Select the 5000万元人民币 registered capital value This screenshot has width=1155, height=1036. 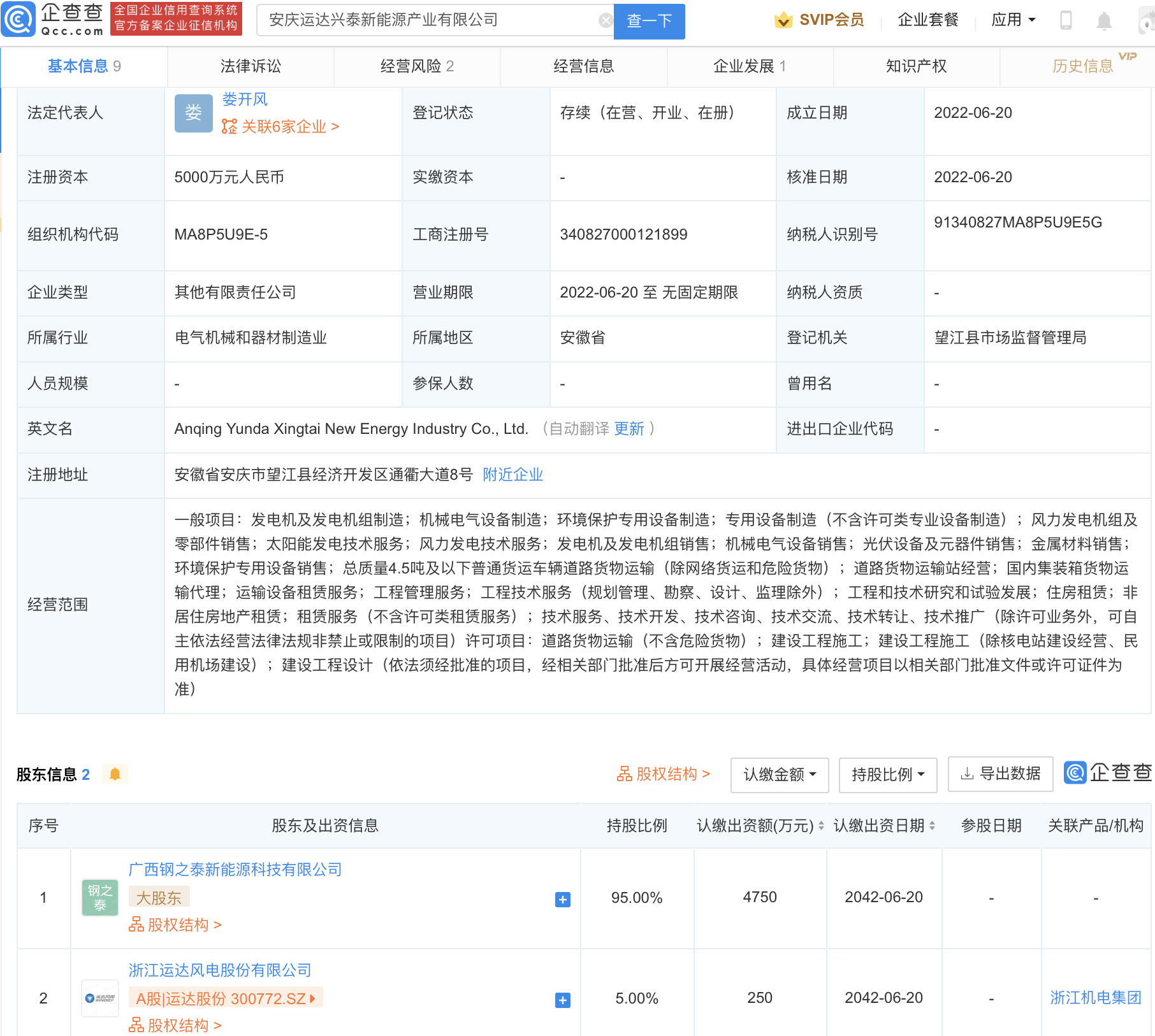pos(229,177)
